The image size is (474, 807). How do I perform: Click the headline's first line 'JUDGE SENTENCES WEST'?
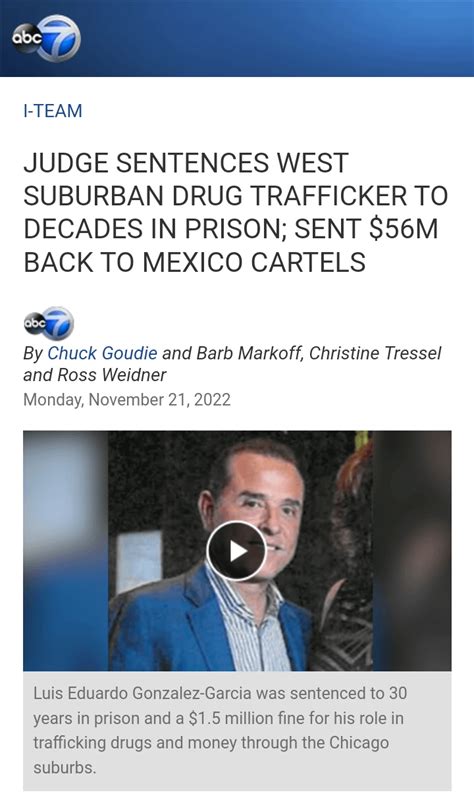pyautogui.click(x=186, y=163)
